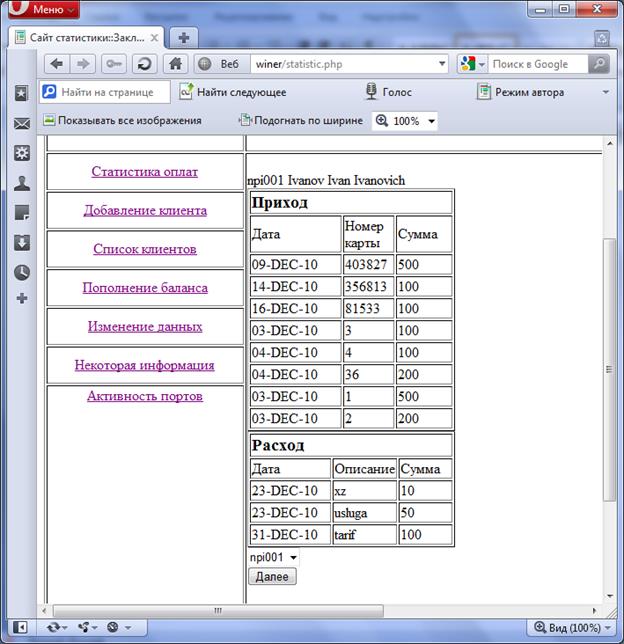Open the Mail envelope panel
This screenshot has height=644, width=624.
click(21, 124)
